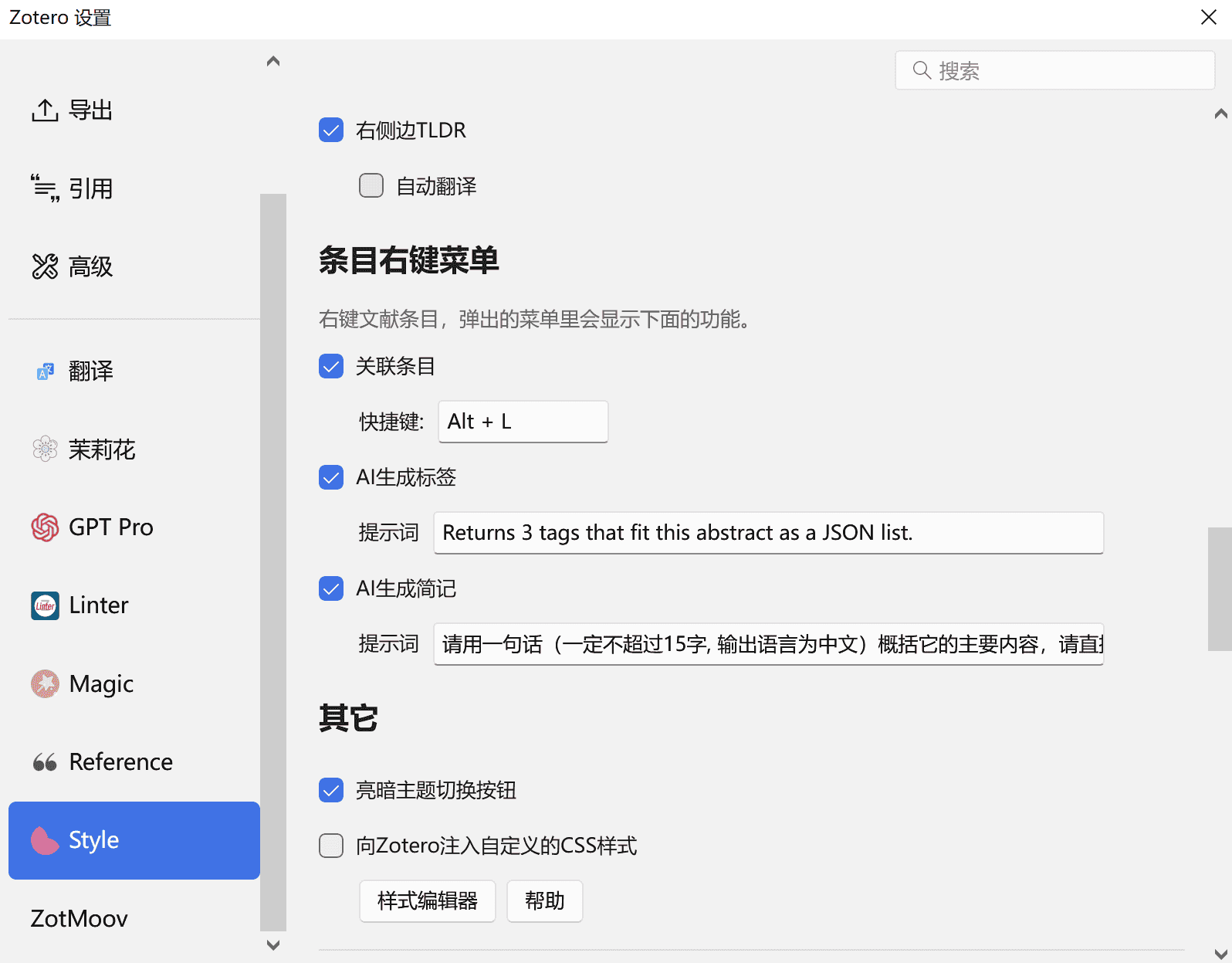The width and height of the screenshot is (1232, 963).
Task: Click sidebar scroll down arrow
Action: [x=273, y=944]
